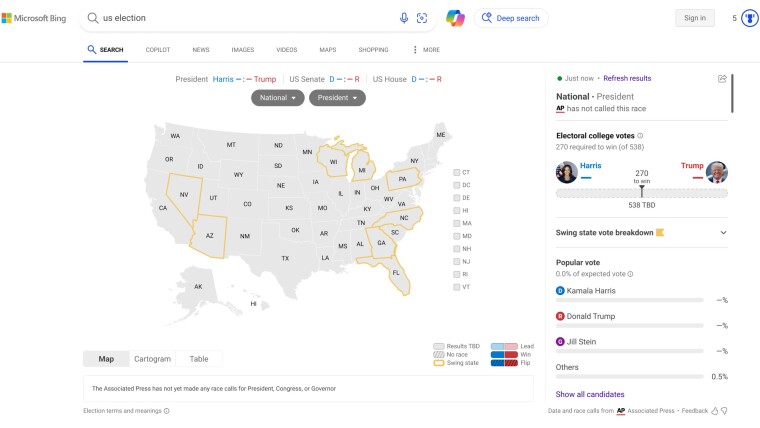Image resolution: width=760 pixels, height=428 pixels.
Task: Open the National dropdown
Action: coord(278,98)
